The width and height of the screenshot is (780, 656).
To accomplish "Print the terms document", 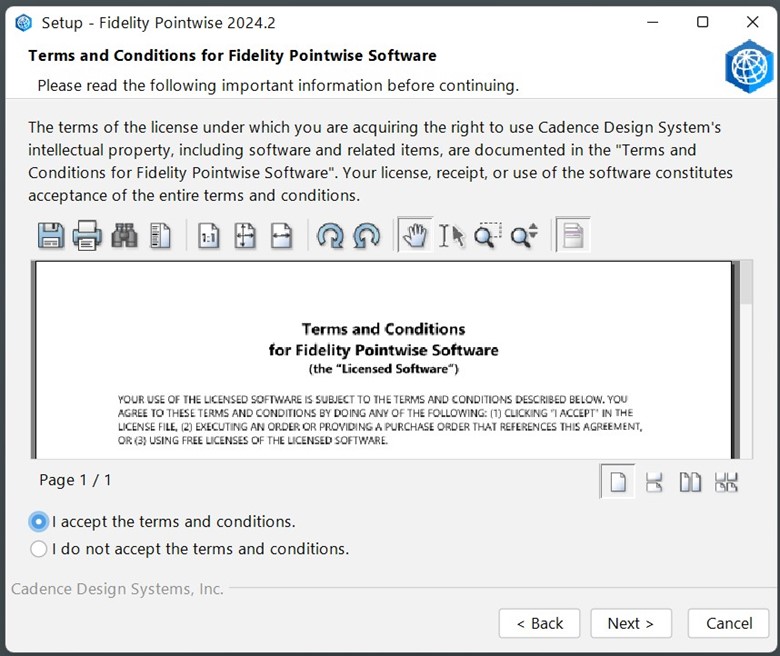I will point(87,235).
